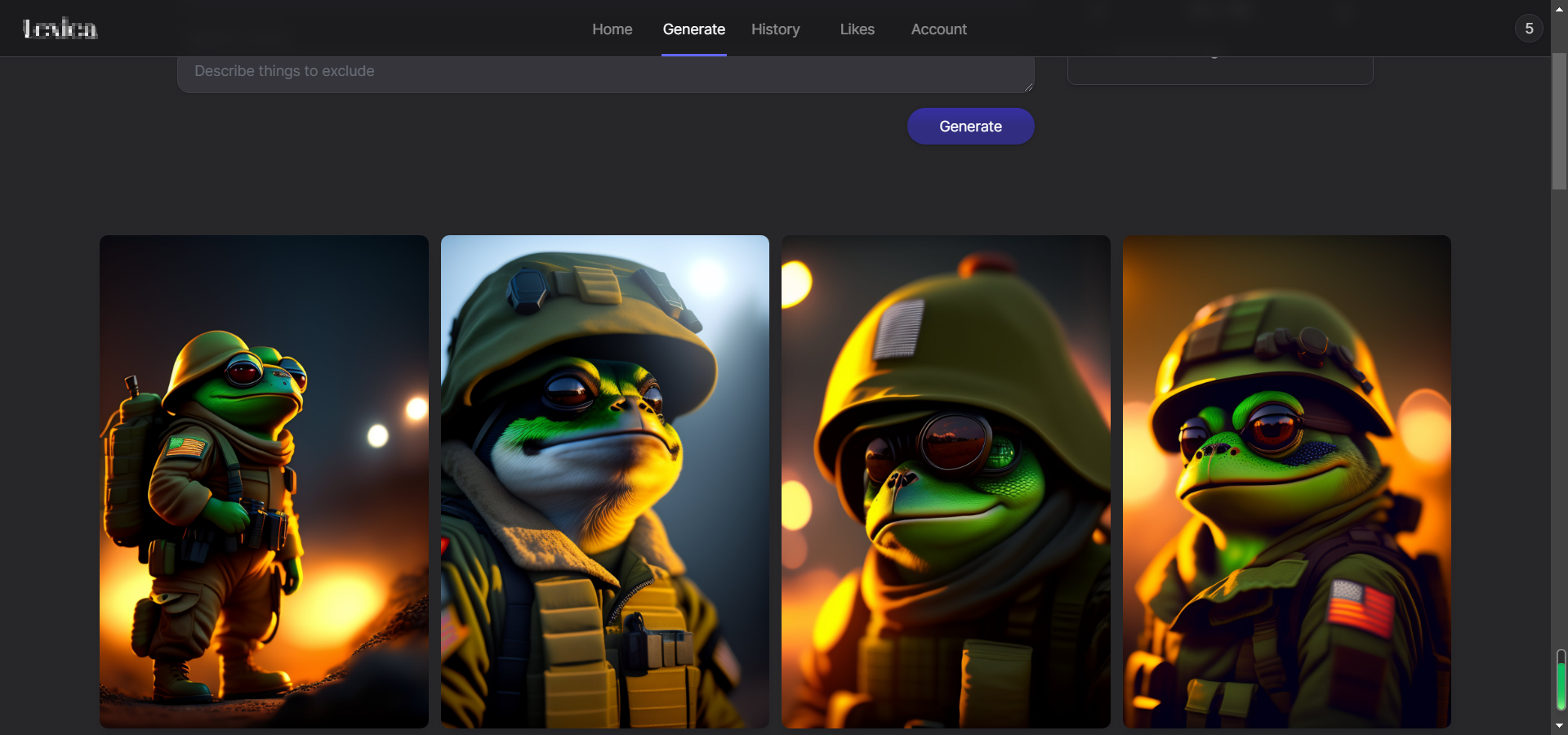View the frog image with flag shoulder patch

[x=1286, y=482]
